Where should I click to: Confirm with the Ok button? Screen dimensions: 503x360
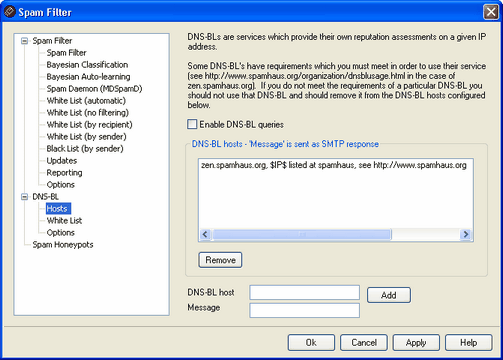coord(311,343)
